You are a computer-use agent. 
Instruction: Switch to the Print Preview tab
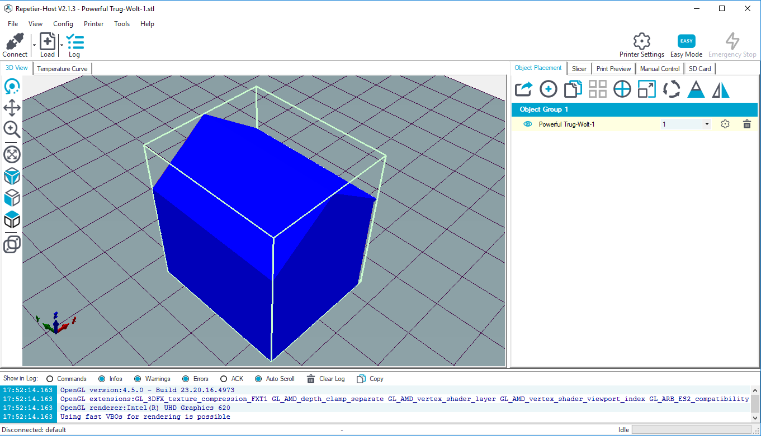[613, 68]
